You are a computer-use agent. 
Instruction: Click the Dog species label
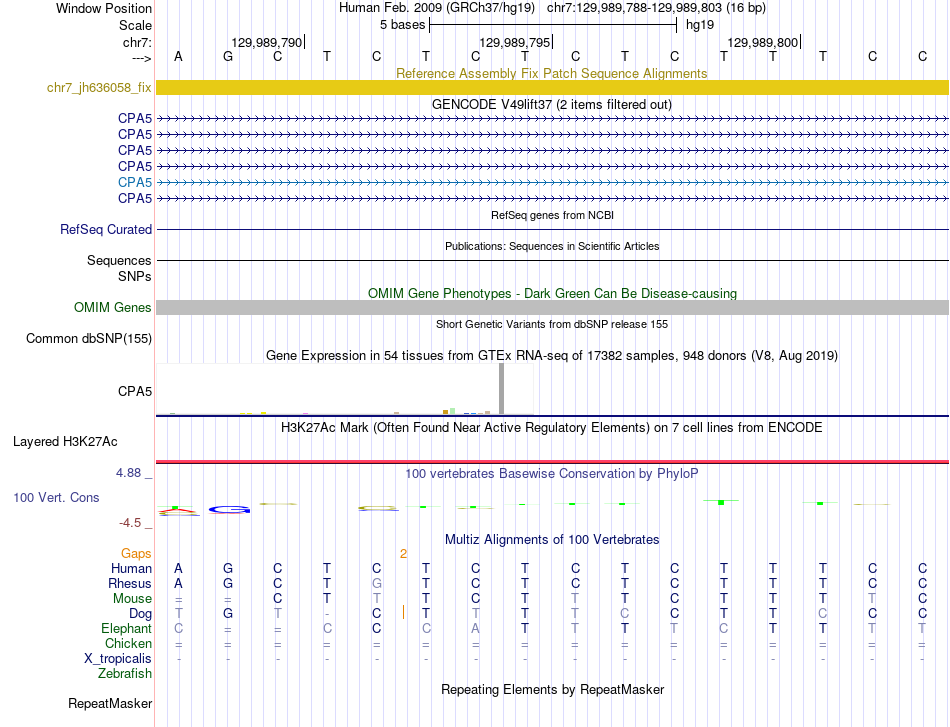click(x=141, y=614)
